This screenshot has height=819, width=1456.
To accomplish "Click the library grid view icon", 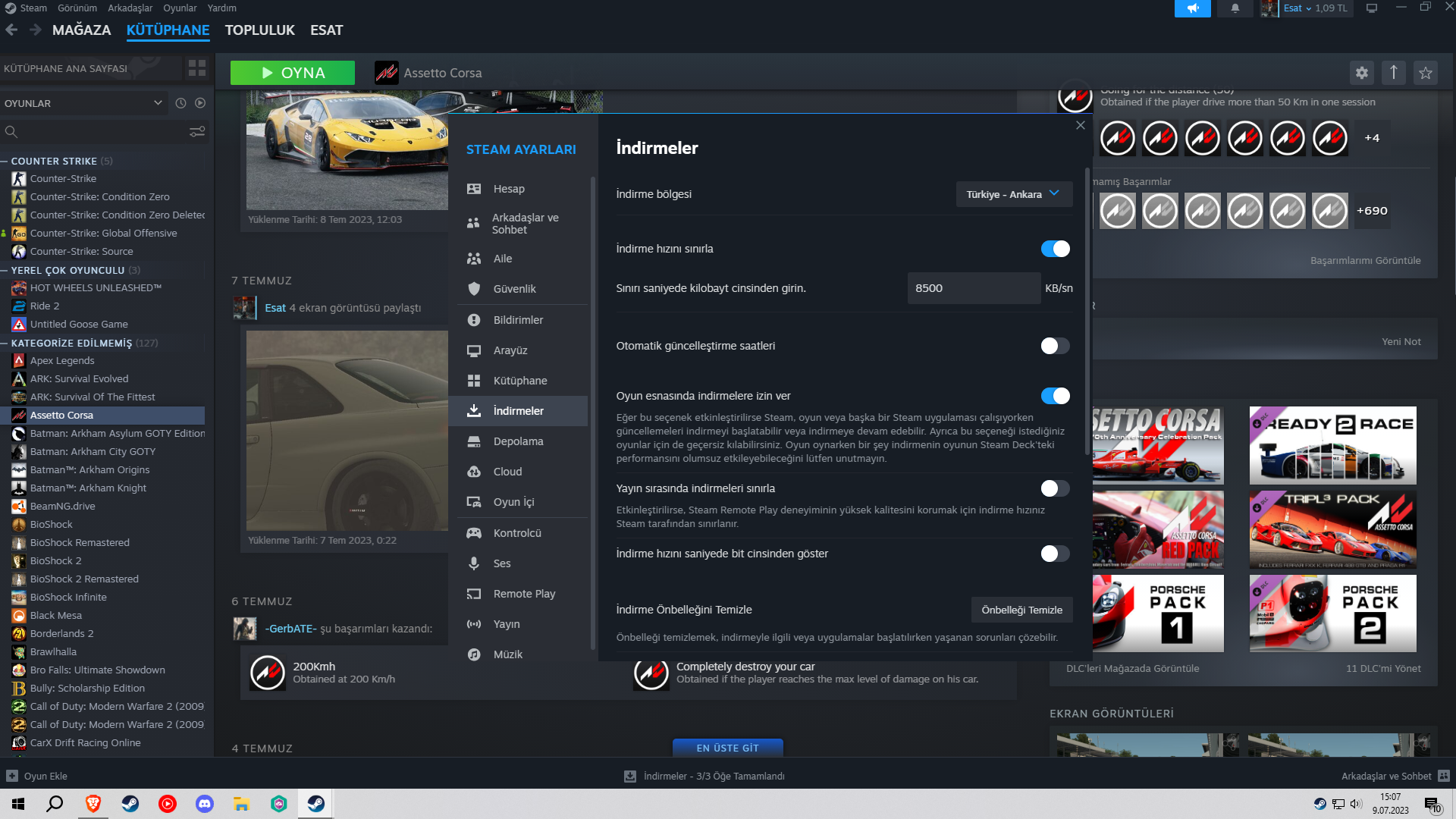I will click(x=197, y=68).
